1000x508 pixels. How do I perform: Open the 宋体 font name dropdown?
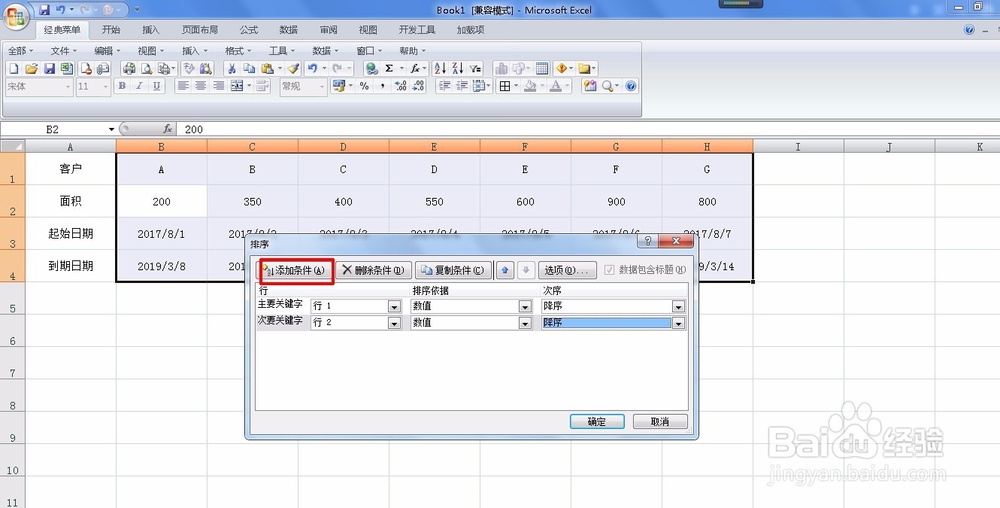pyautogui.click(x=68, y=87)
